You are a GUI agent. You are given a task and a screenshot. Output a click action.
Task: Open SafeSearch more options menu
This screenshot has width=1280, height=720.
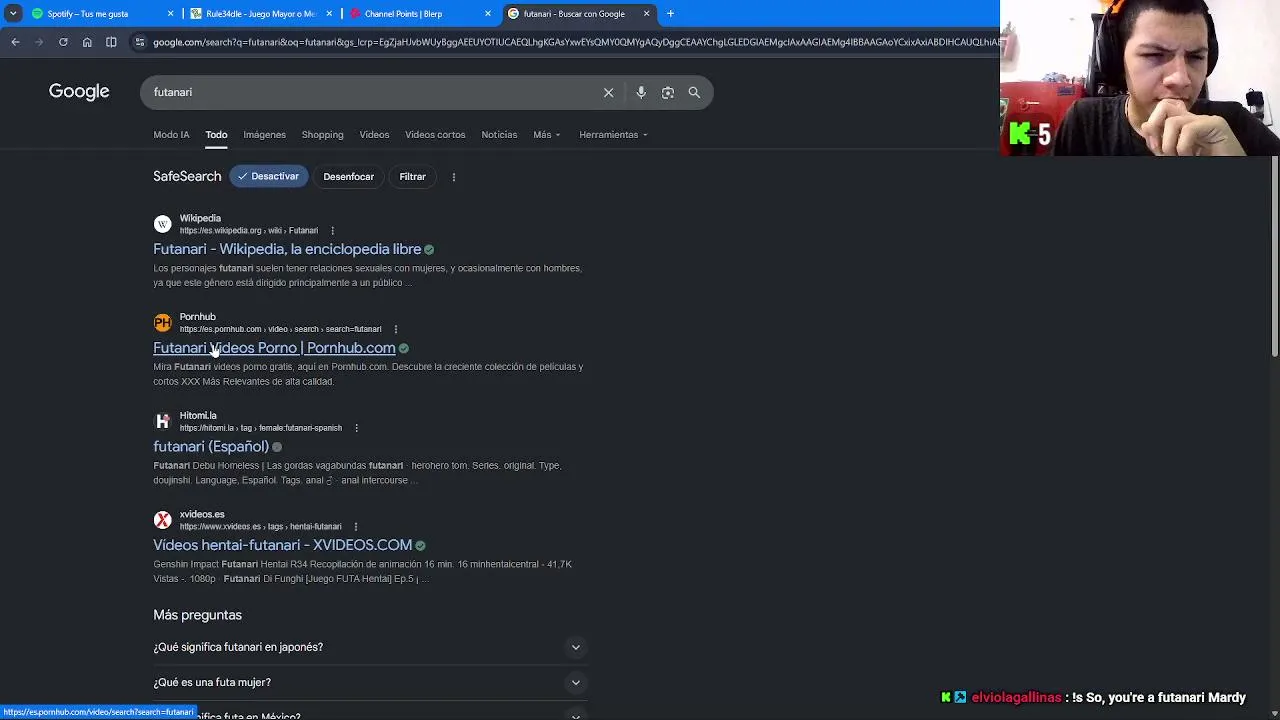point(454,177)
